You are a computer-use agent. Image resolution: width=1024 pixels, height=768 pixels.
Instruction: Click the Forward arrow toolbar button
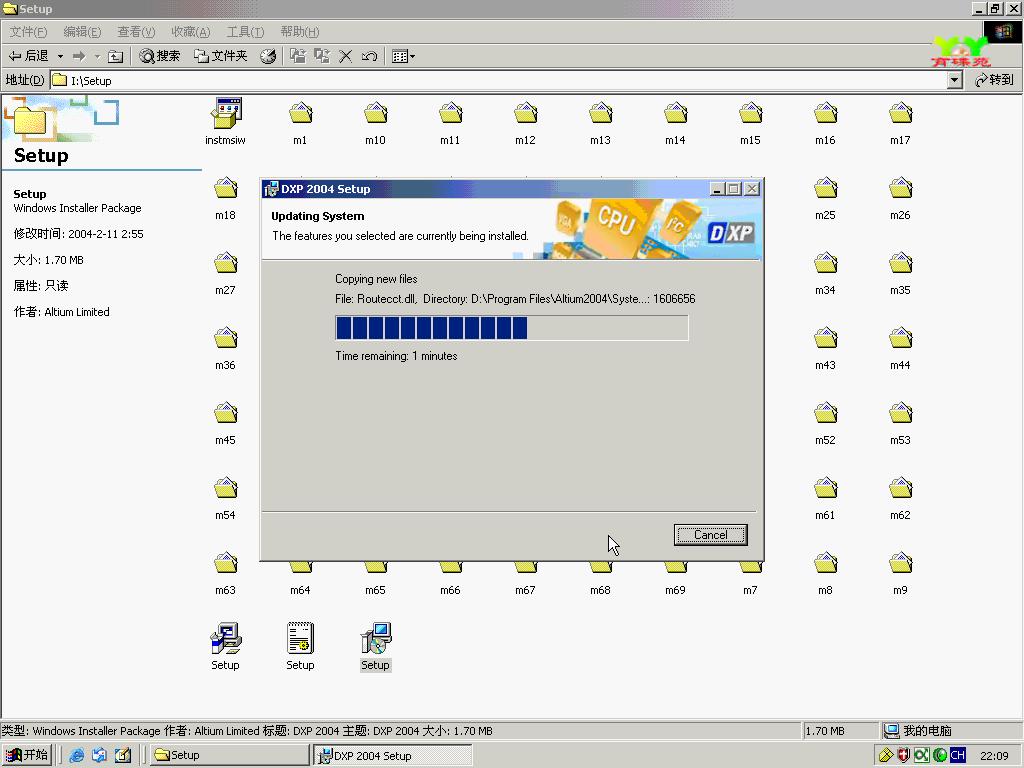coord(79,56)
